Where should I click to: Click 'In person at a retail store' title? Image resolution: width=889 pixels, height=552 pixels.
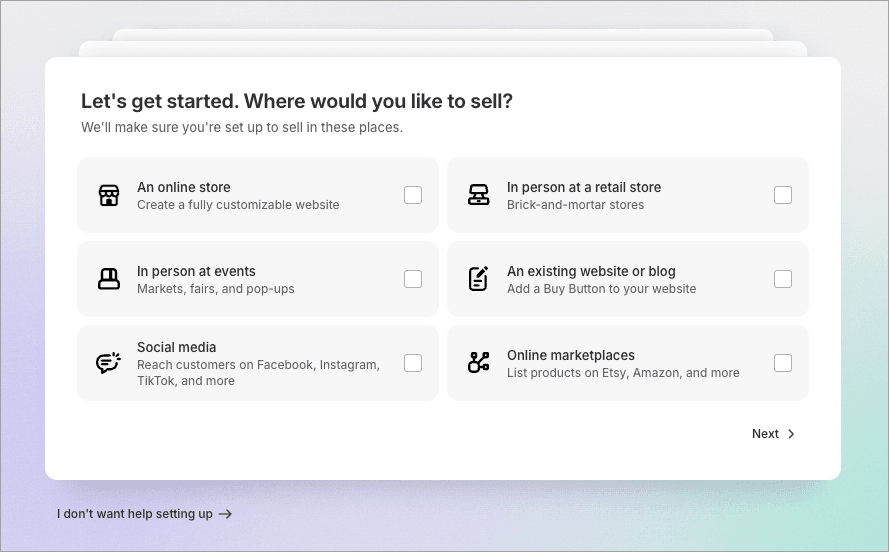click(584, 187)
